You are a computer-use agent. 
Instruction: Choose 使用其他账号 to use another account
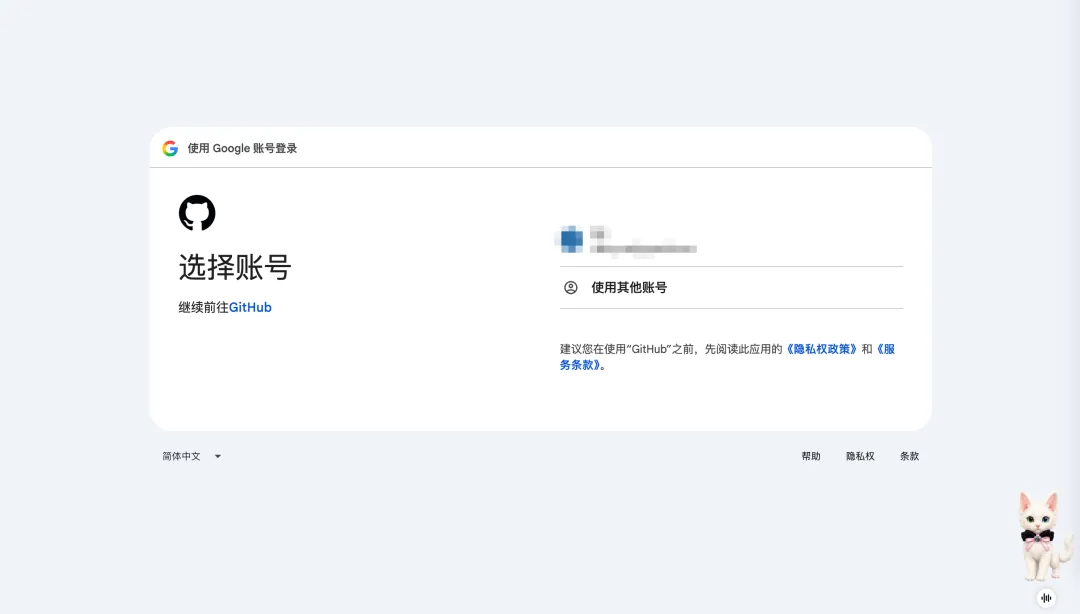click(731, 287)
